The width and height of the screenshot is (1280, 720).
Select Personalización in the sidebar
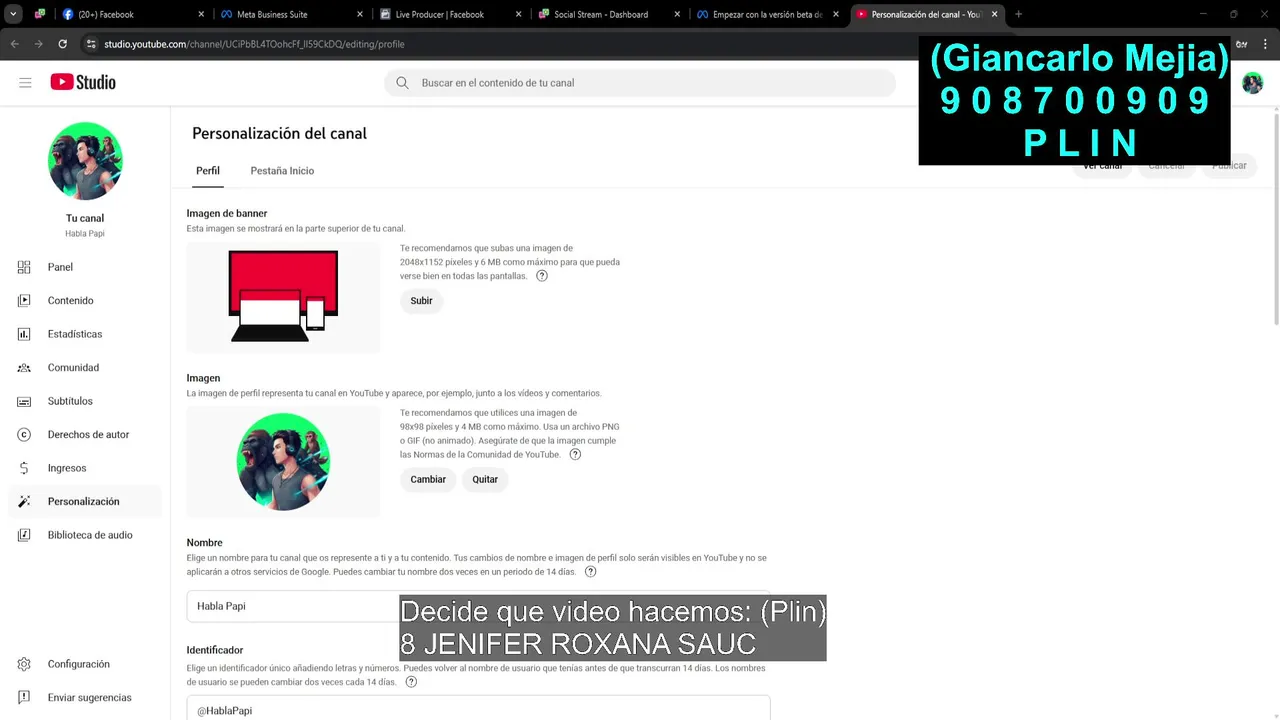click(85, 502)
